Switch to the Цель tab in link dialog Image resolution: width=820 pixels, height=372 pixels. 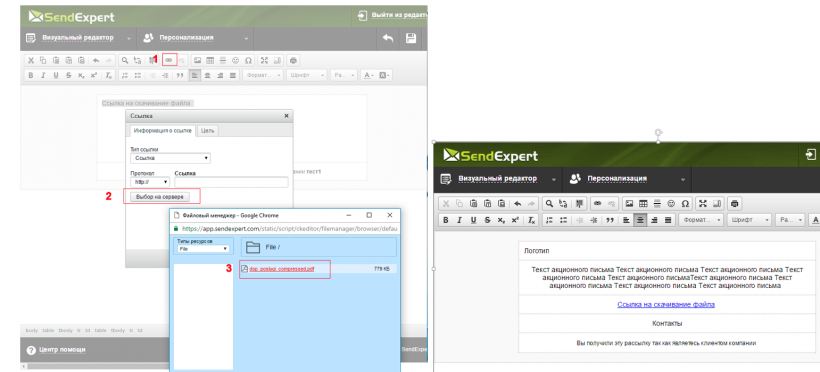coord(208,131)
